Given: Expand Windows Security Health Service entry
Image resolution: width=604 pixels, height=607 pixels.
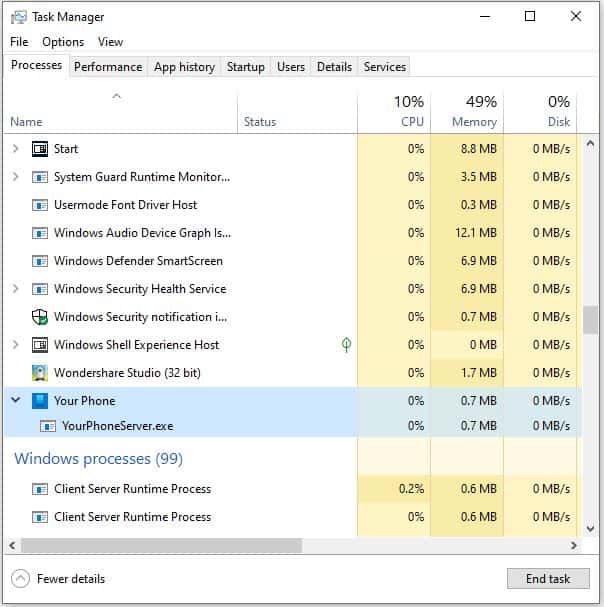Looking at the screenshot, I should click(15, 288).
